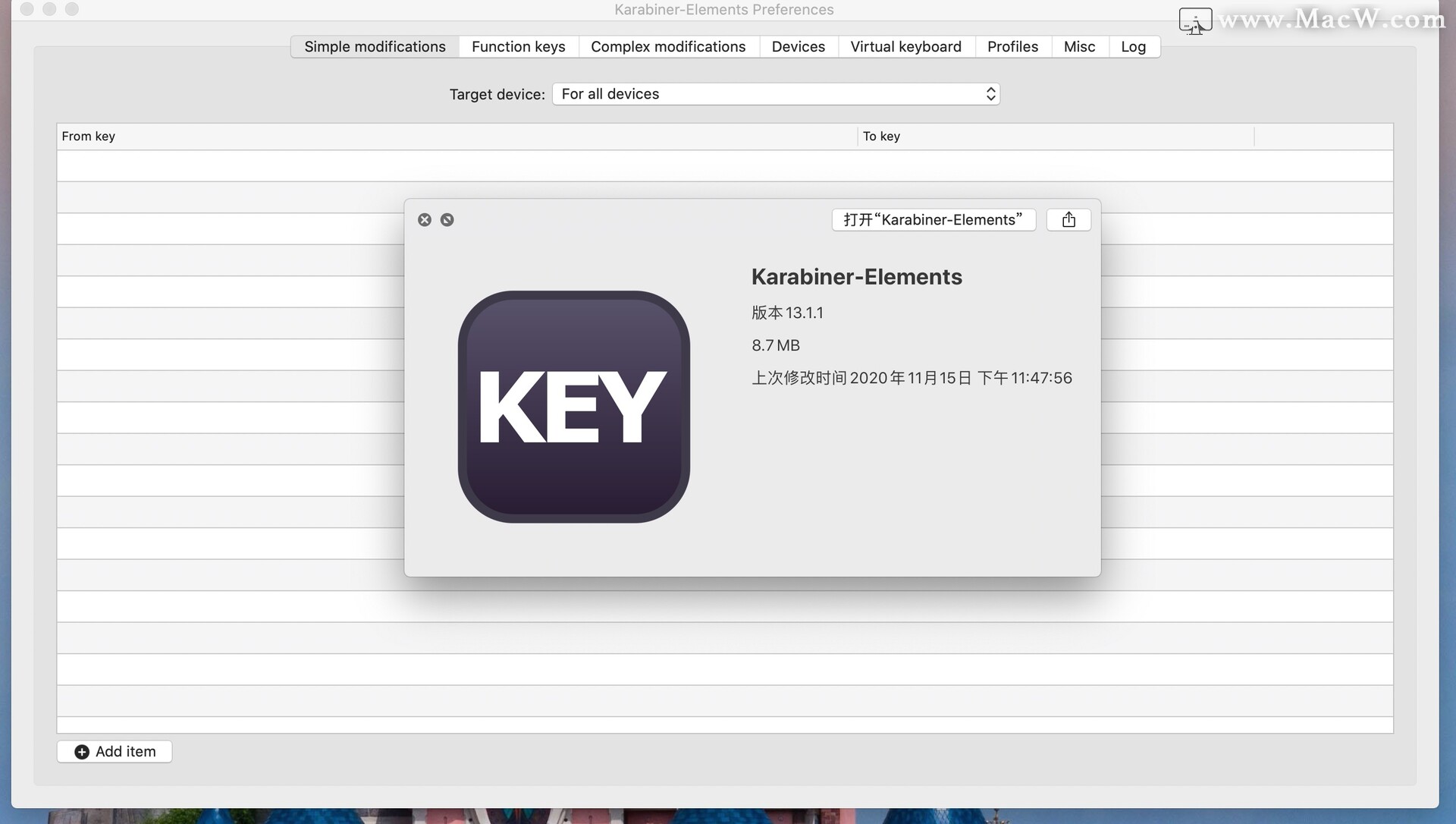Click the Karabiner-Elements KEY app icon
This screenshot has width=1456, height=824.
pos(574,407)
